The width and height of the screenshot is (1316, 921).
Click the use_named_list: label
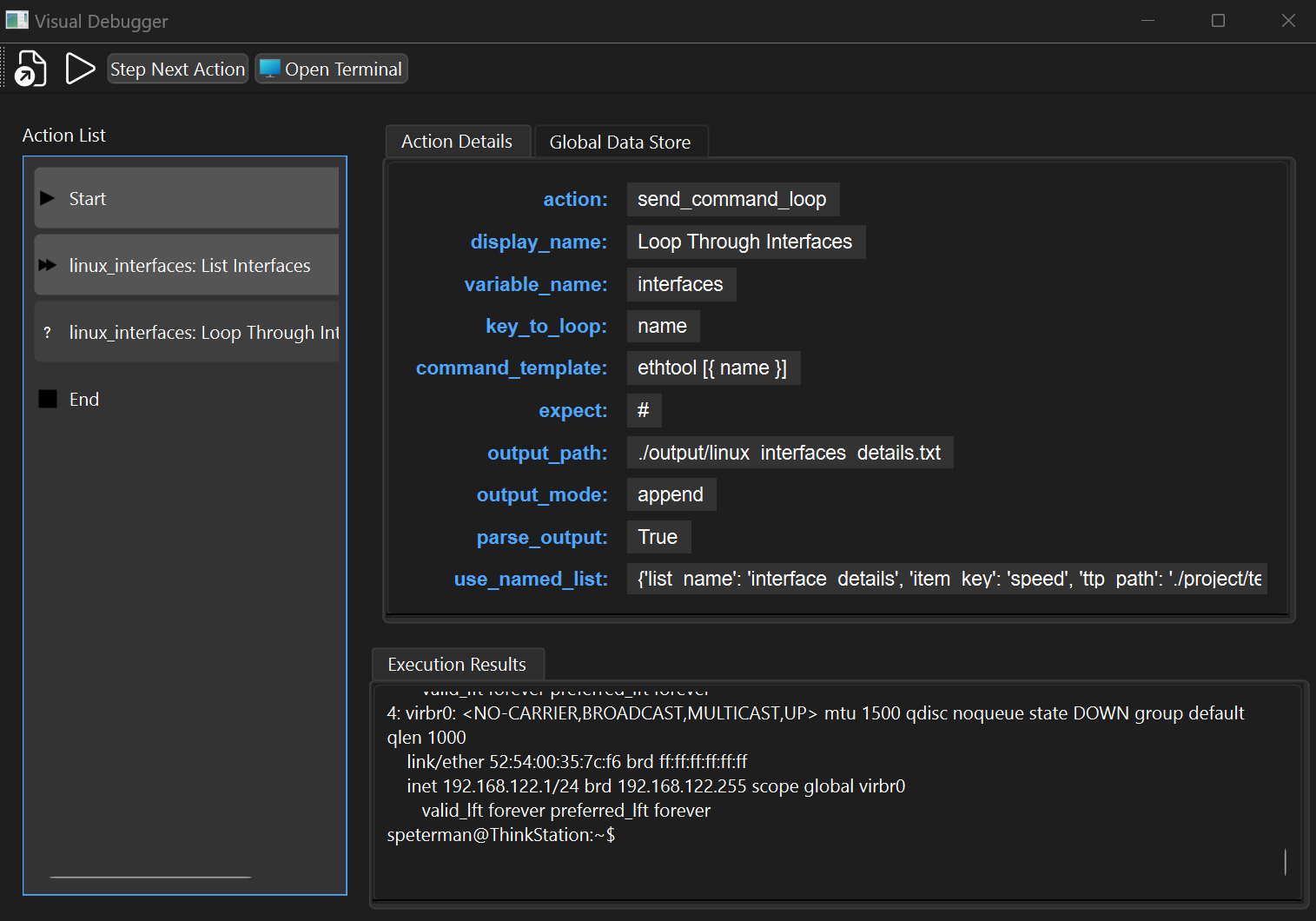531,579
